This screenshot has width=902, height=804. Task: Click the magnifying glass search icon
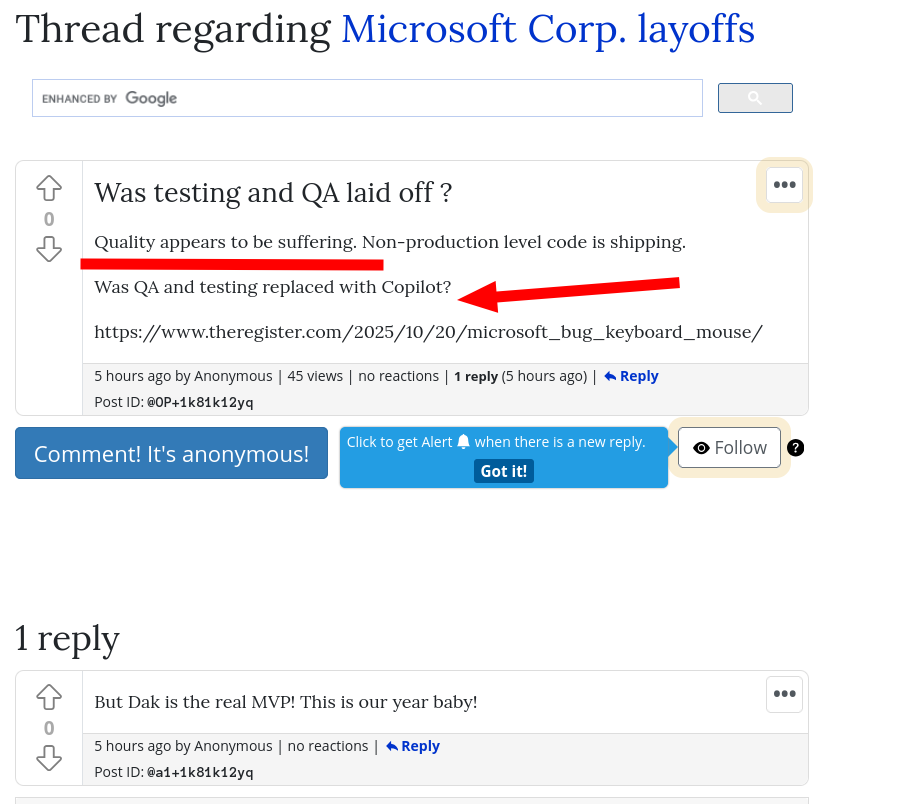[x=755, y=97]
